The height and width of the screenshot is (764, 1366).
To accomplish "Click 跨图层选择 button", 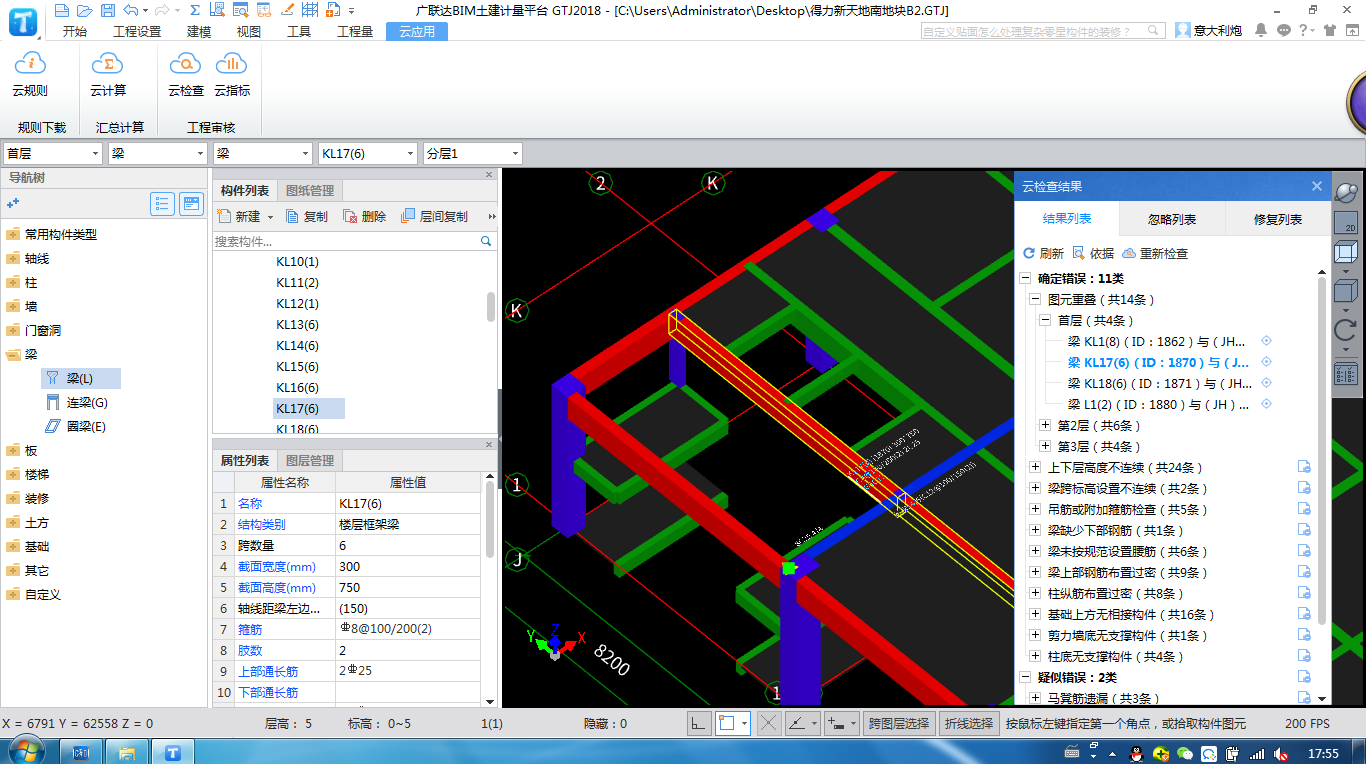I will [899, 723].
